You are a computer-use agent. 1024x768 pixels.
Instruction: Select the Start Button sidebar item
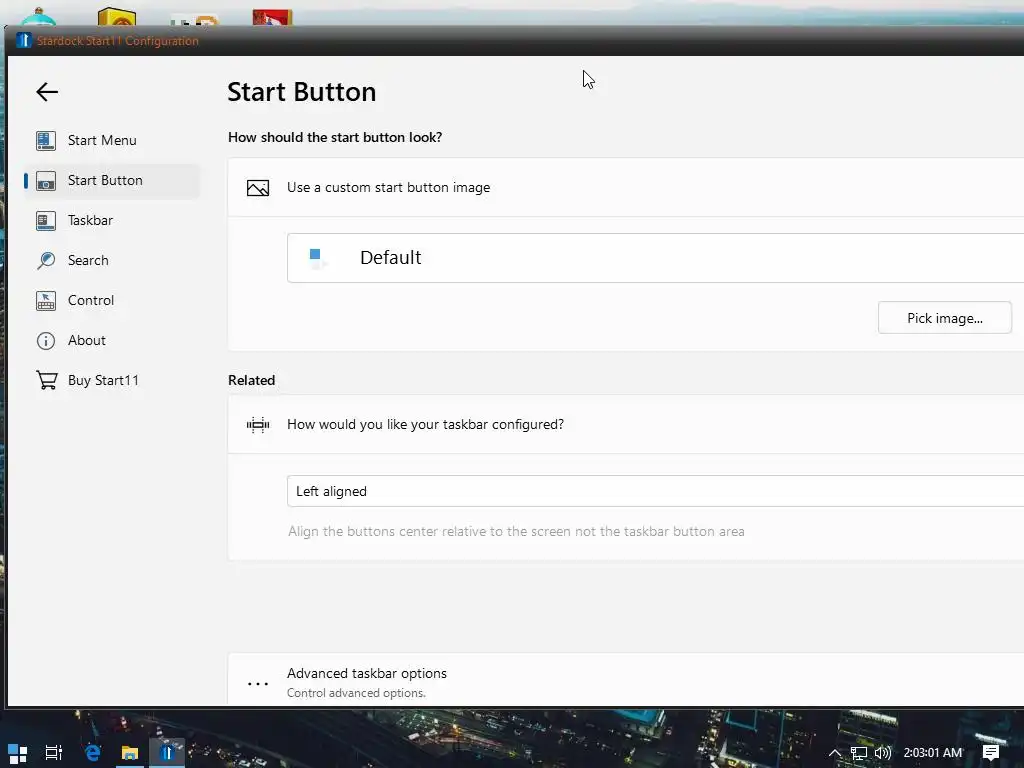(111, 180)
